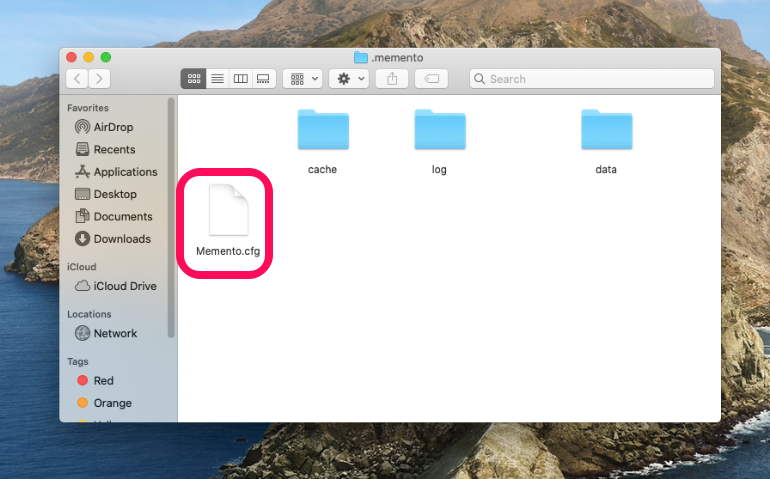Open Applications in the sidebar

[118, 172]
